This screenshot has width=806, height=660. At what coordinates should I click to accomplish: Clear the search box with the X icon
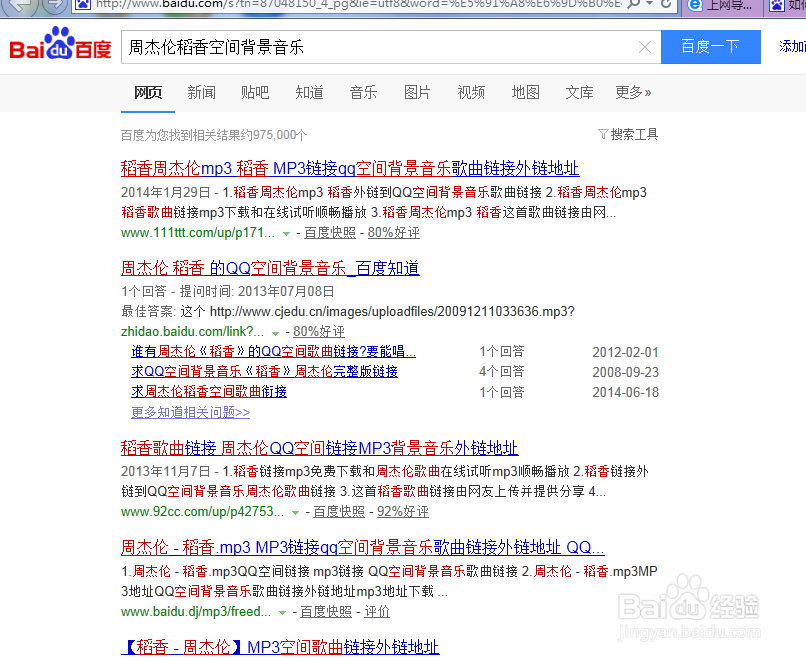(x=645, y=47)
